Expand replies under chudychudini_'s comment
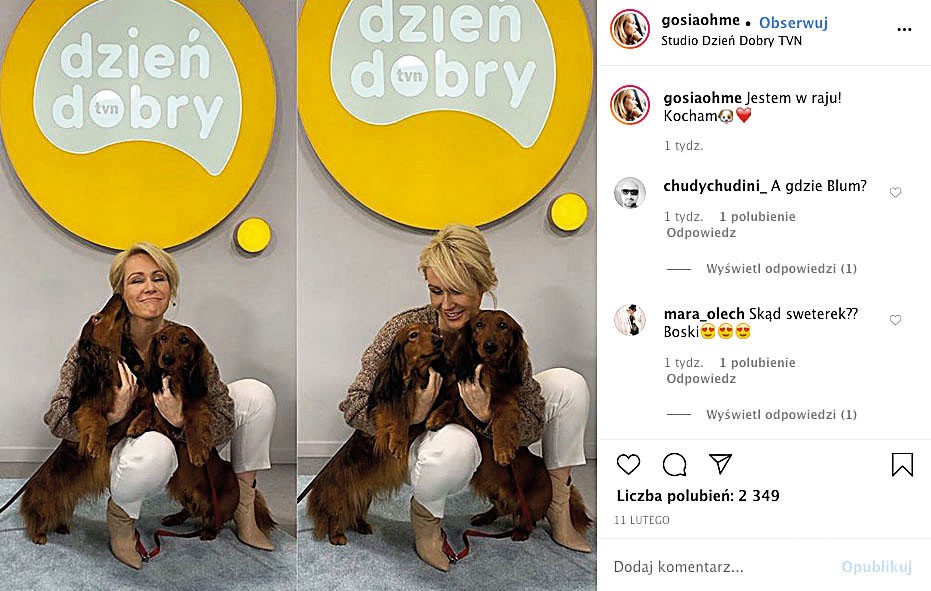This screenshot has height=591, width=931. 781,268
